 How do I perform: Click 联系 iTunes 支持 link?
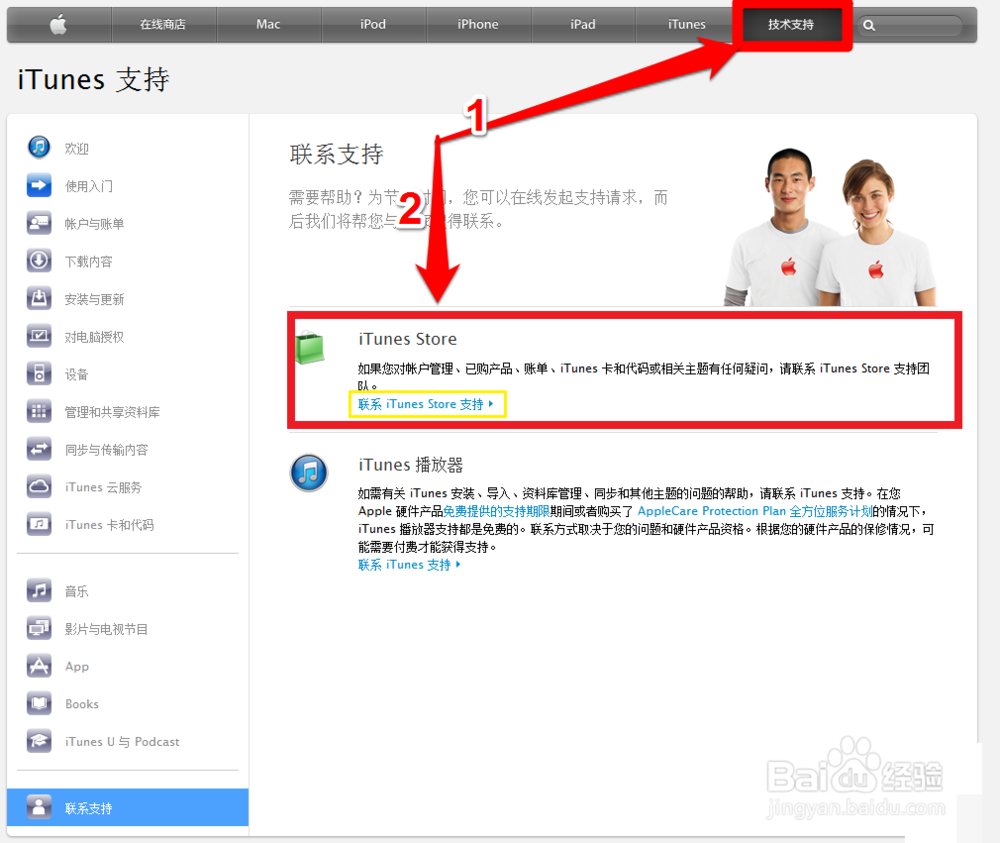[x=409, y=565]
